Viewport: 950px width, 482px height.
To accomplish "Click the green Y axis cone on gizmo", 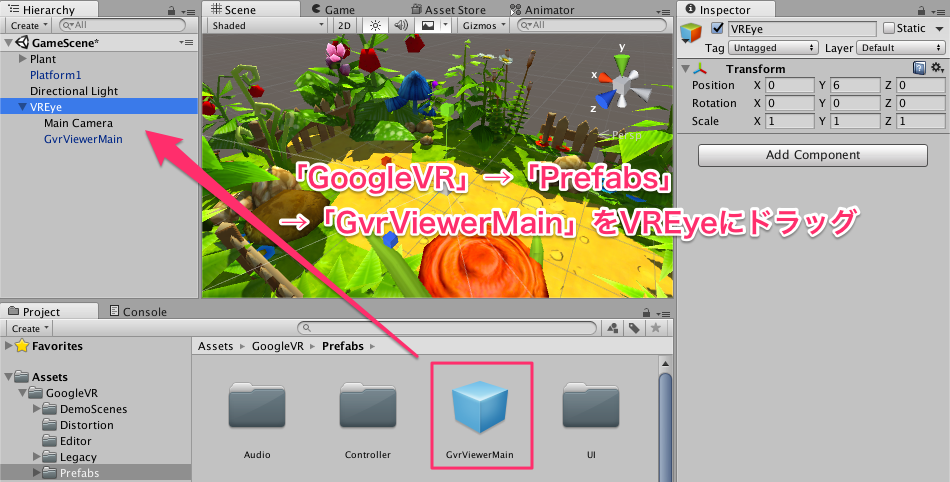I will pyautogui.click(x=622, y=62).
